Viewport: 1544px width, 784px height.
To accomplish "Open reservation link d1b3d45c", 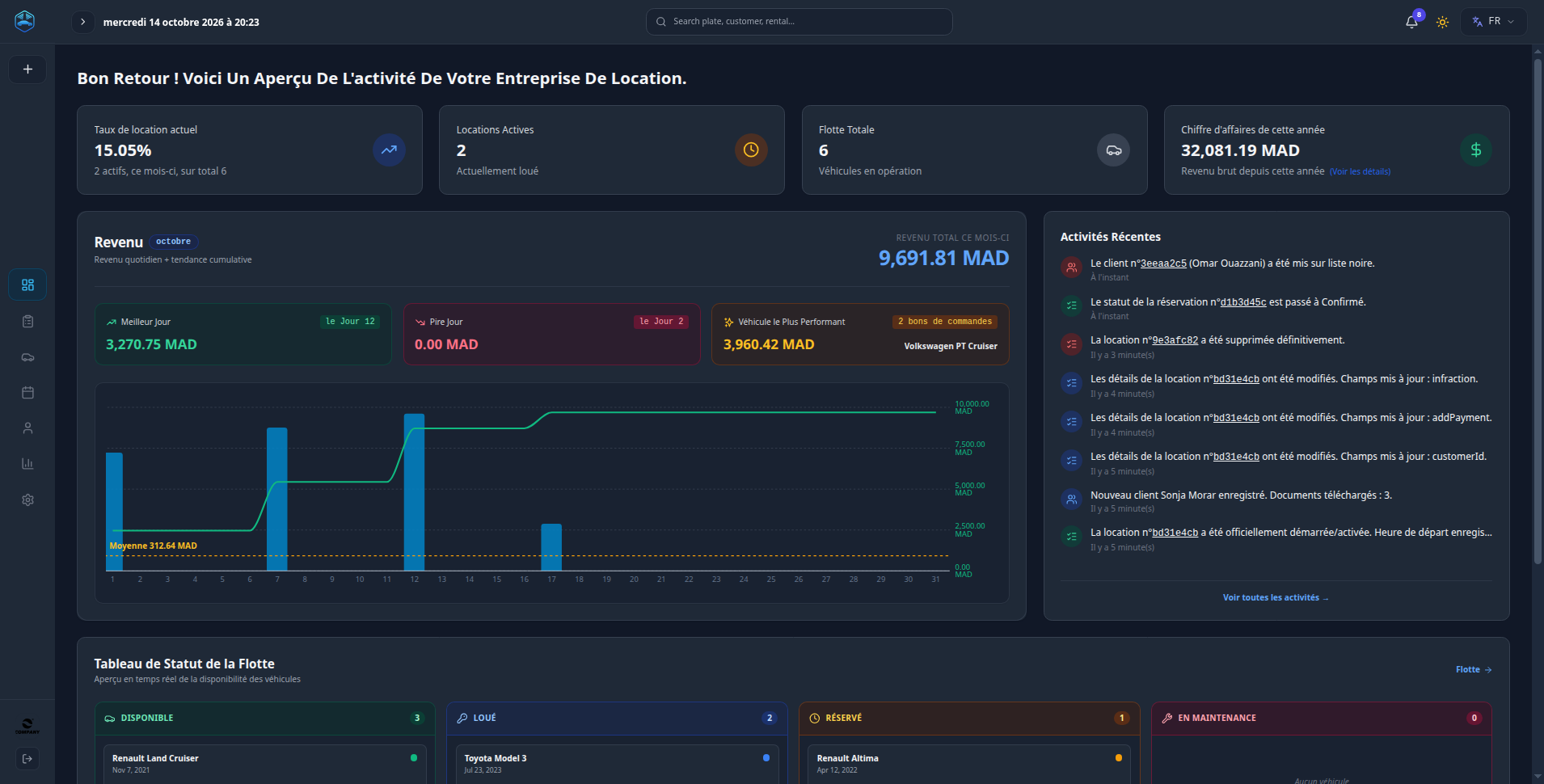I will click(x=1243, y=302).
